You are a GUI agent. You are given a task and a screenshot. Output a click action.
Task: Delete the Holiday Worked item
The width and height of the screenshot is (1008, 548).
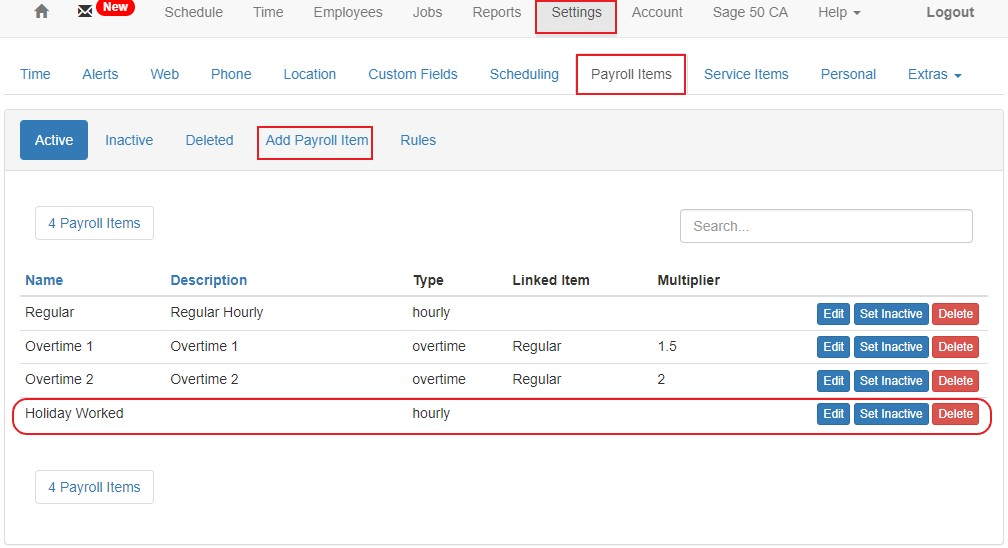click(x=955, y=414)
